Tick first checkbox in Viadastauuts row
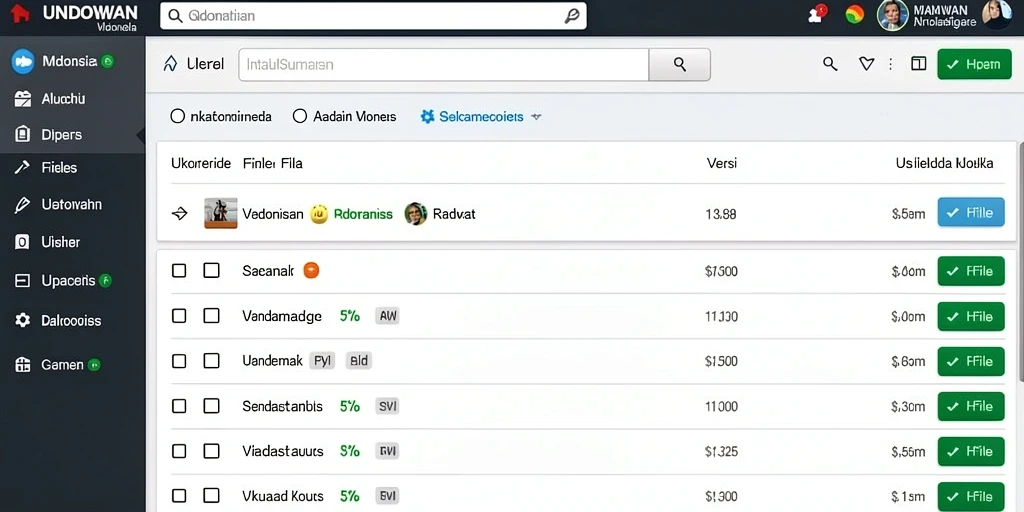The height and width of the screenshot is (512, 1024). tap(179, 451)
